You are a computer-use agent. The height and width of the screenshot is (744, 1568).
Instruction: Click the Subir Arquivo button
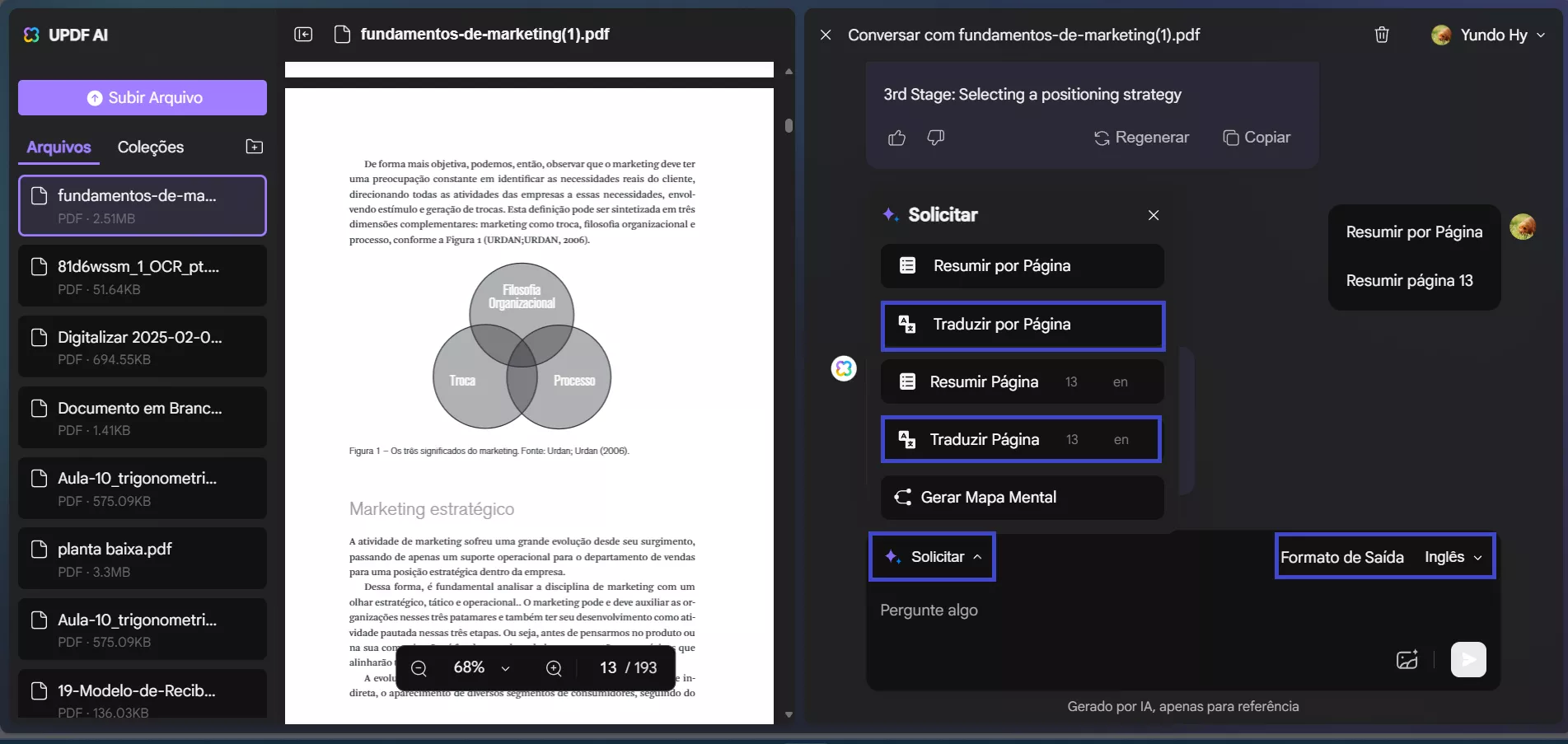point(143,97)
